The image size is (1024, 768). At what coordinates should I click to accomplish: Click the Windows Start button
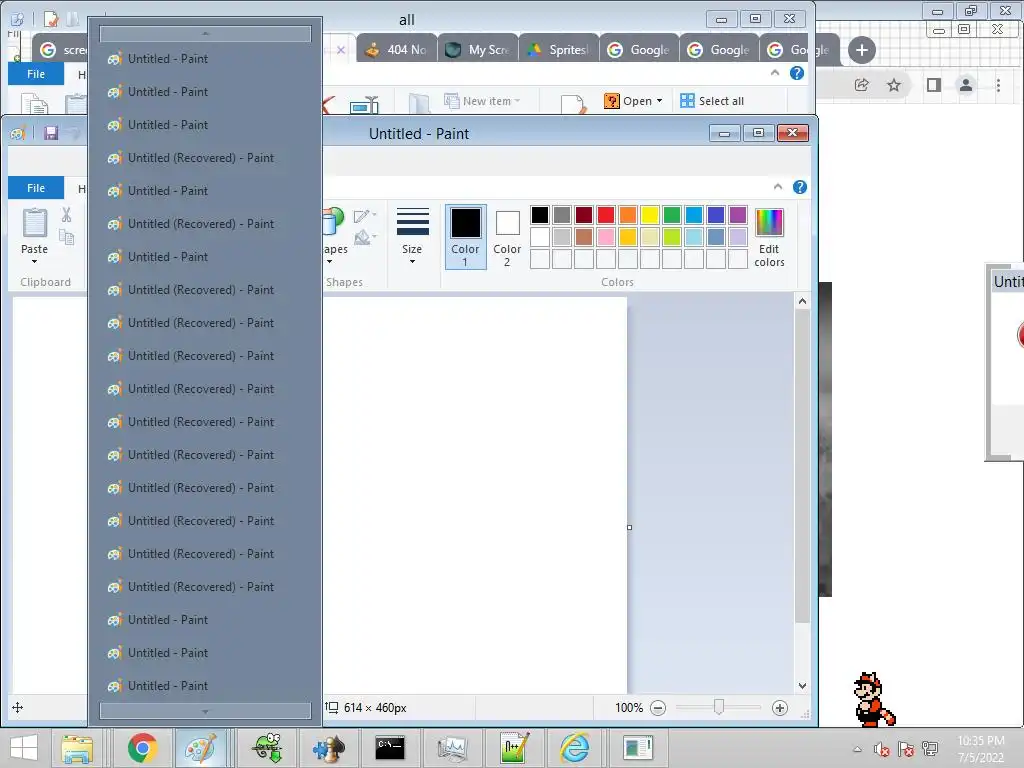click(24, 748)
